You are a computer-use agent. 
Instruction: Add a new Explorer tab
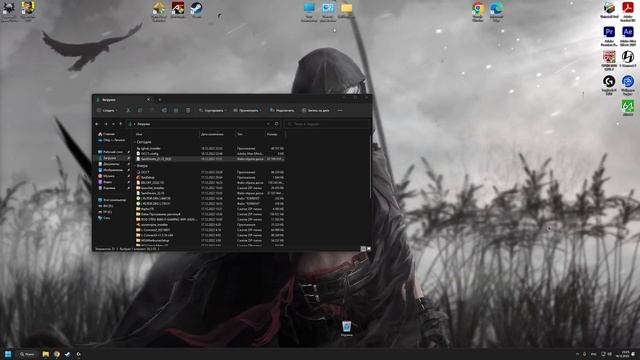coord(160,100)
